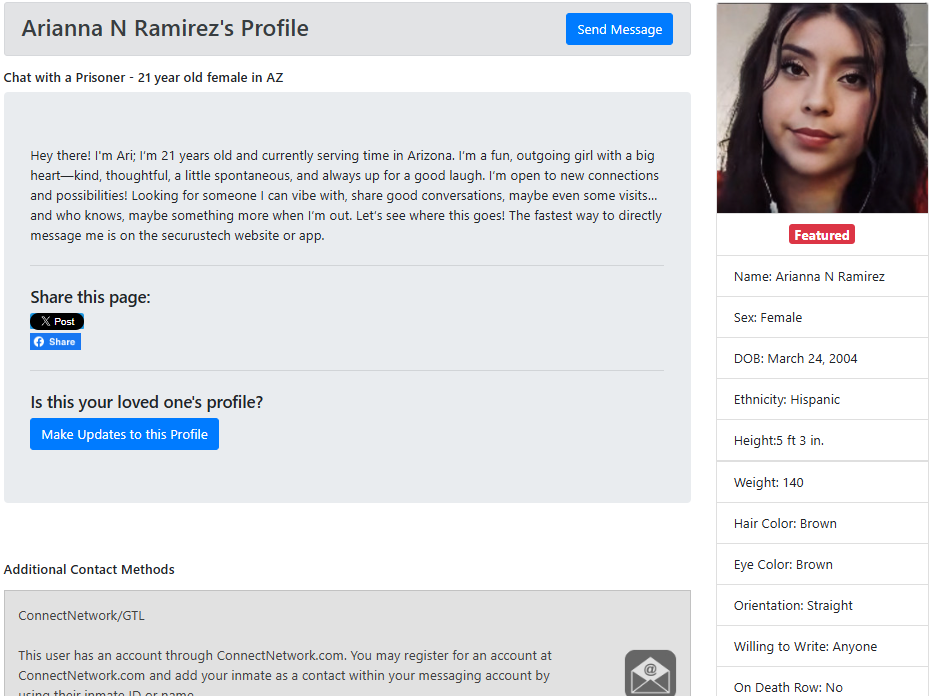Image resolution: width=929 pixels, height=696 pixels.
Task: Open the profile photo of Arianna
Action: pyautogui.click(x=822, y=108)
